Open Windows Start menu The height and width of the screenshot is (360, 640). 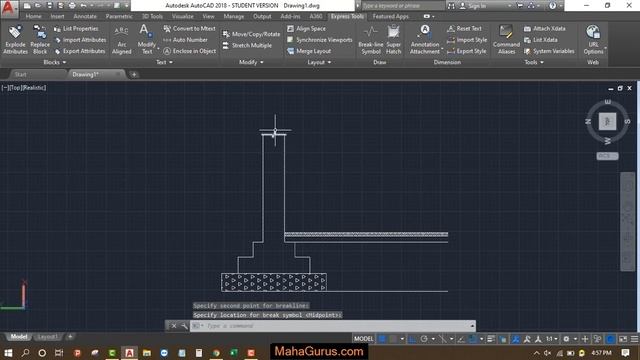click(x=8, y=353)
